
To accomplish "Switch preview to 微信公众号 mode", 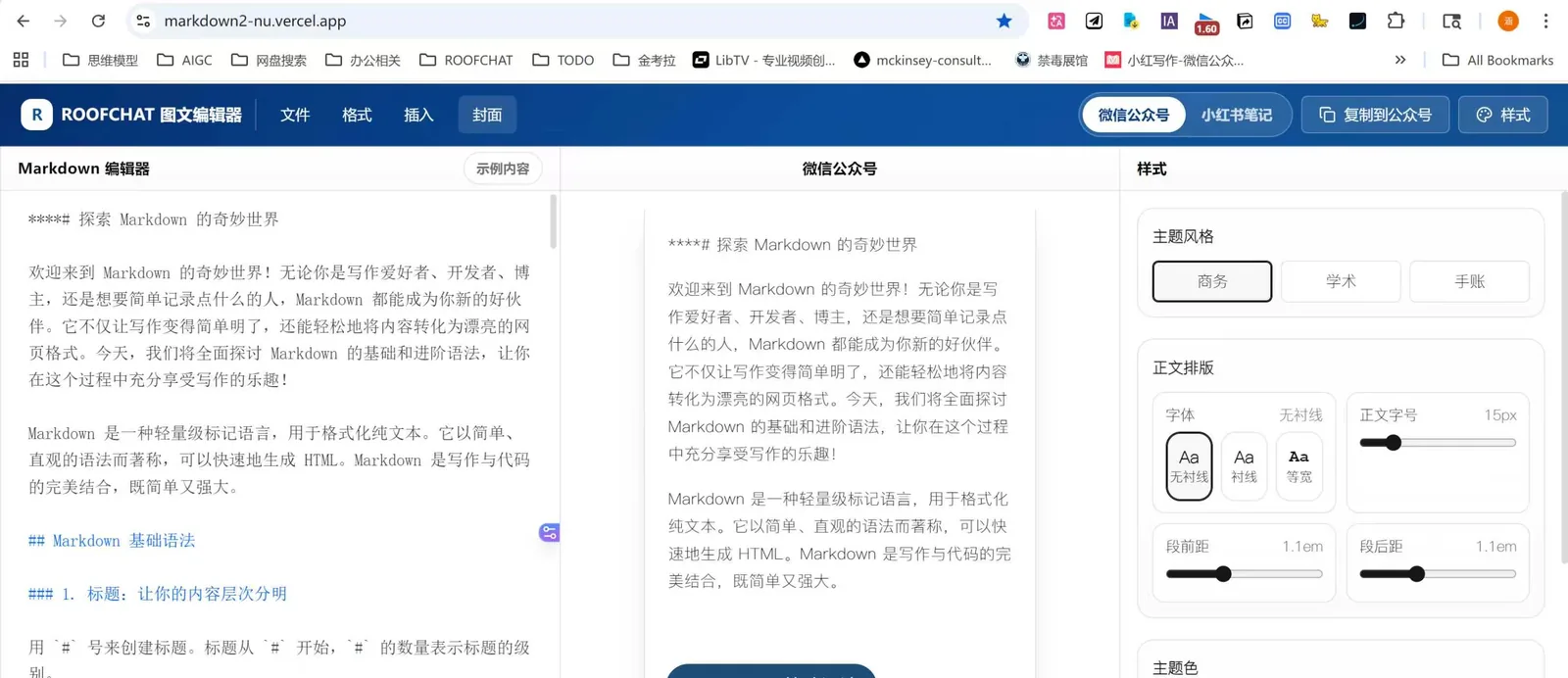I will coord(1134,115).
